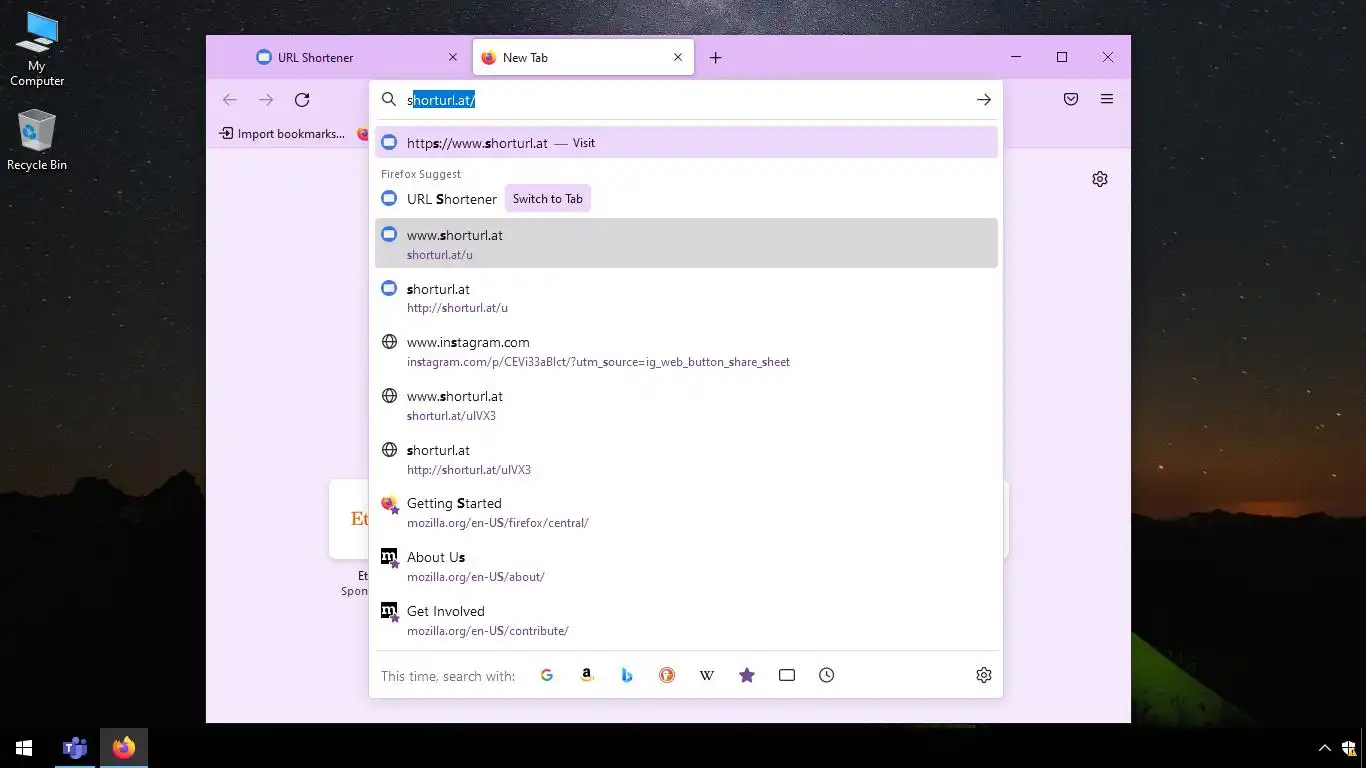This screenshot has height=768, width=1366.
Task: Open www.shorturl.at shorturl.at/u suggestion
Action: pyautogui.click(x=686, y=243)
